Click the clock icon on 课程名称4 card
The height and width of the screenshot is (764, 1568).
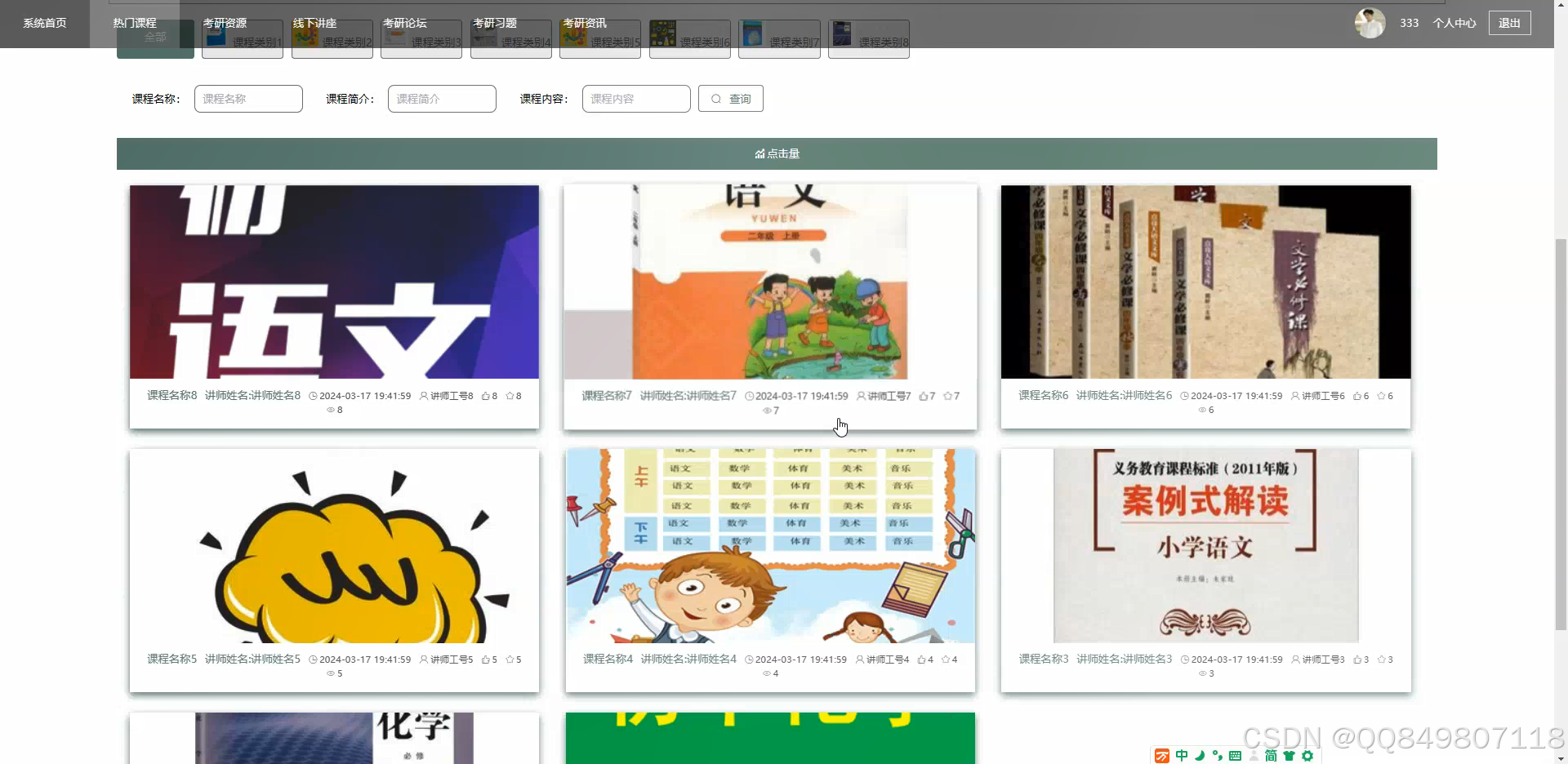tap(749, 660)
